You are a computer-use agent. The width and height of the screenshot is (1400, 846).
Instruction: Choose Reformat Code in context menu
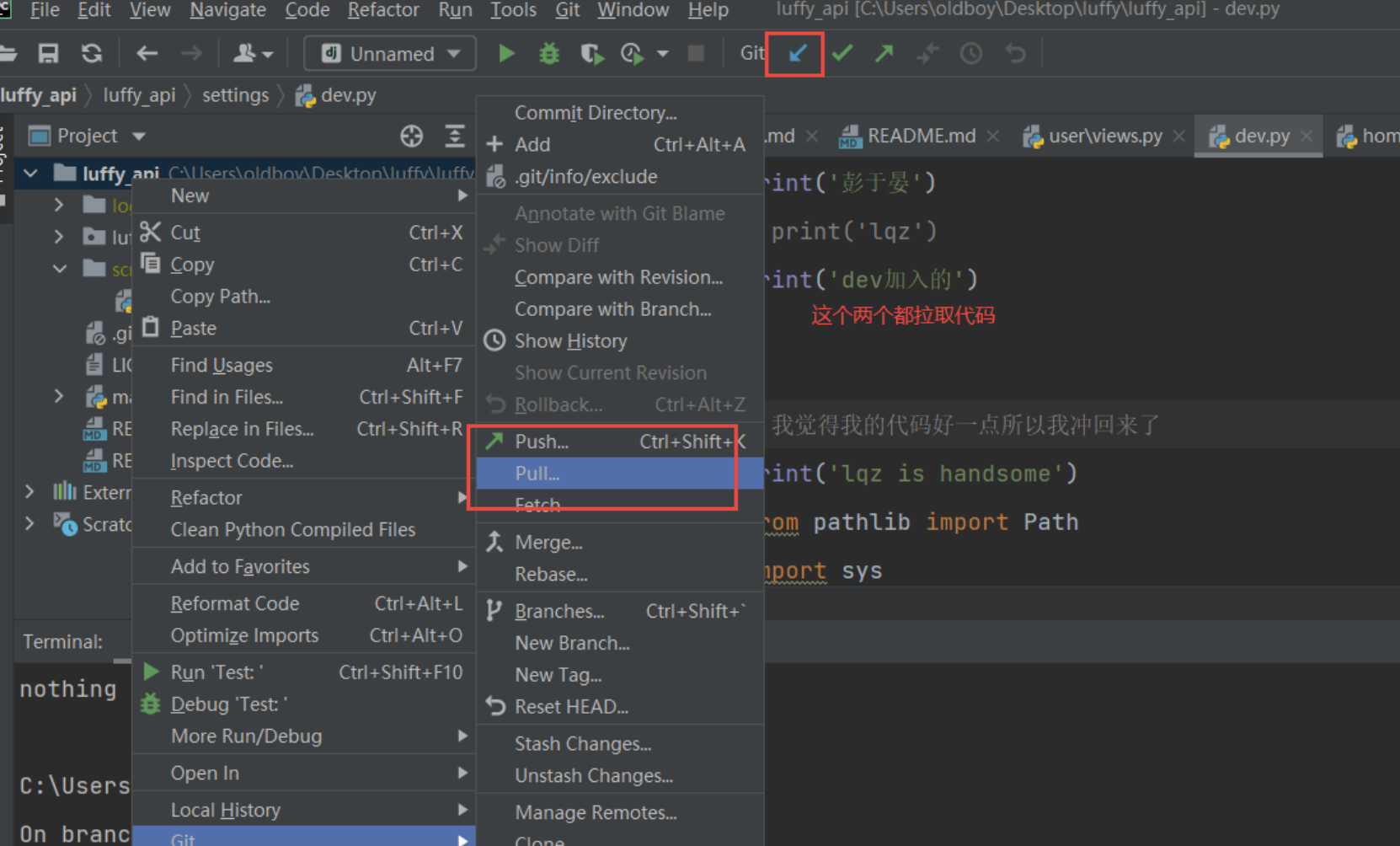pyautogui.click(x=304, y=603)
